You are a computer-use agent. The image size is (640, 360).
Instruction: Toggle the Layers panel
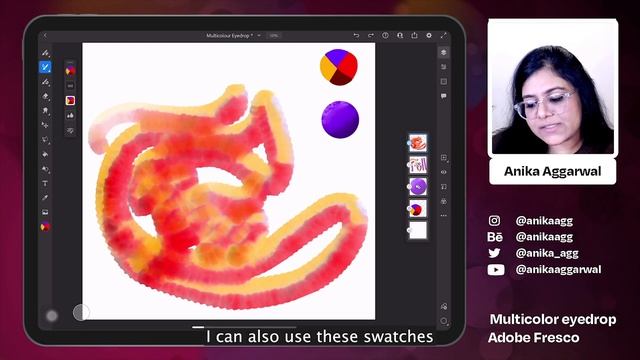coord(444,52)
